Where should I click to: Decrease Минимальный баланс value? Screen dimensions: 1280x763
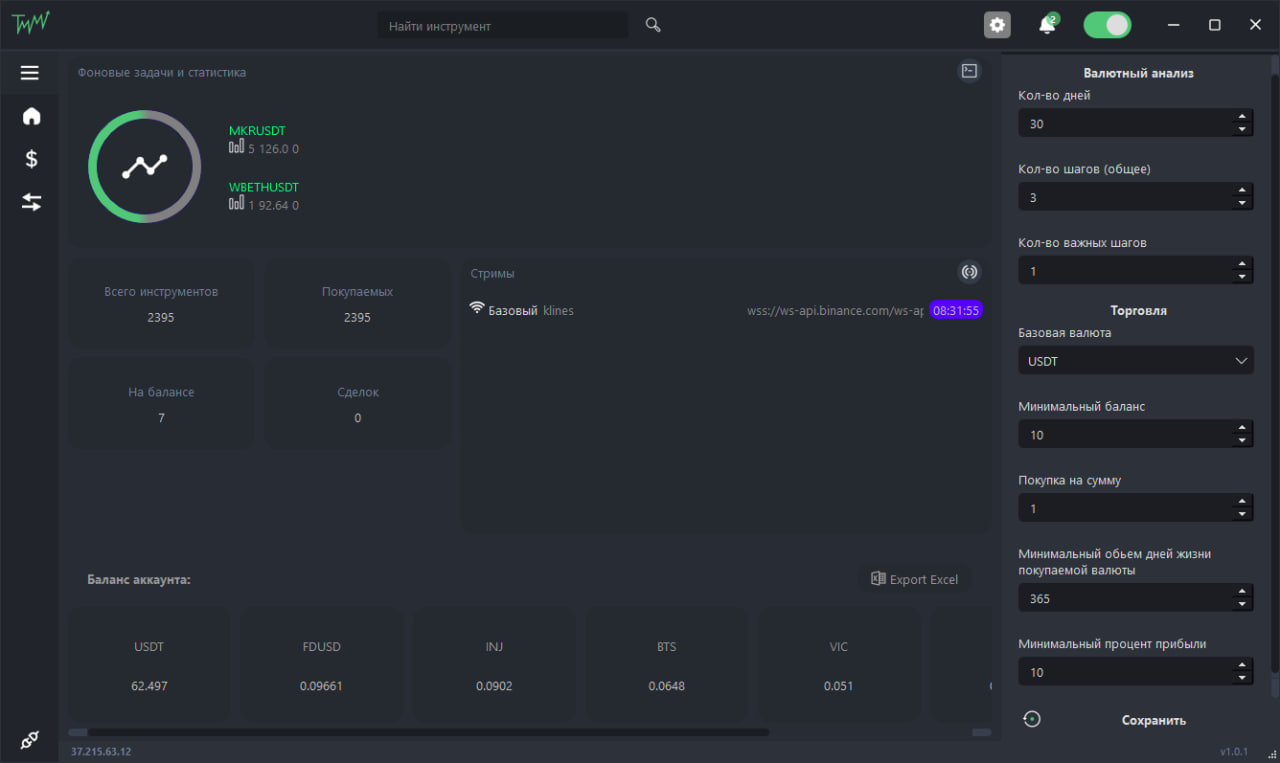click(1242, 441)
